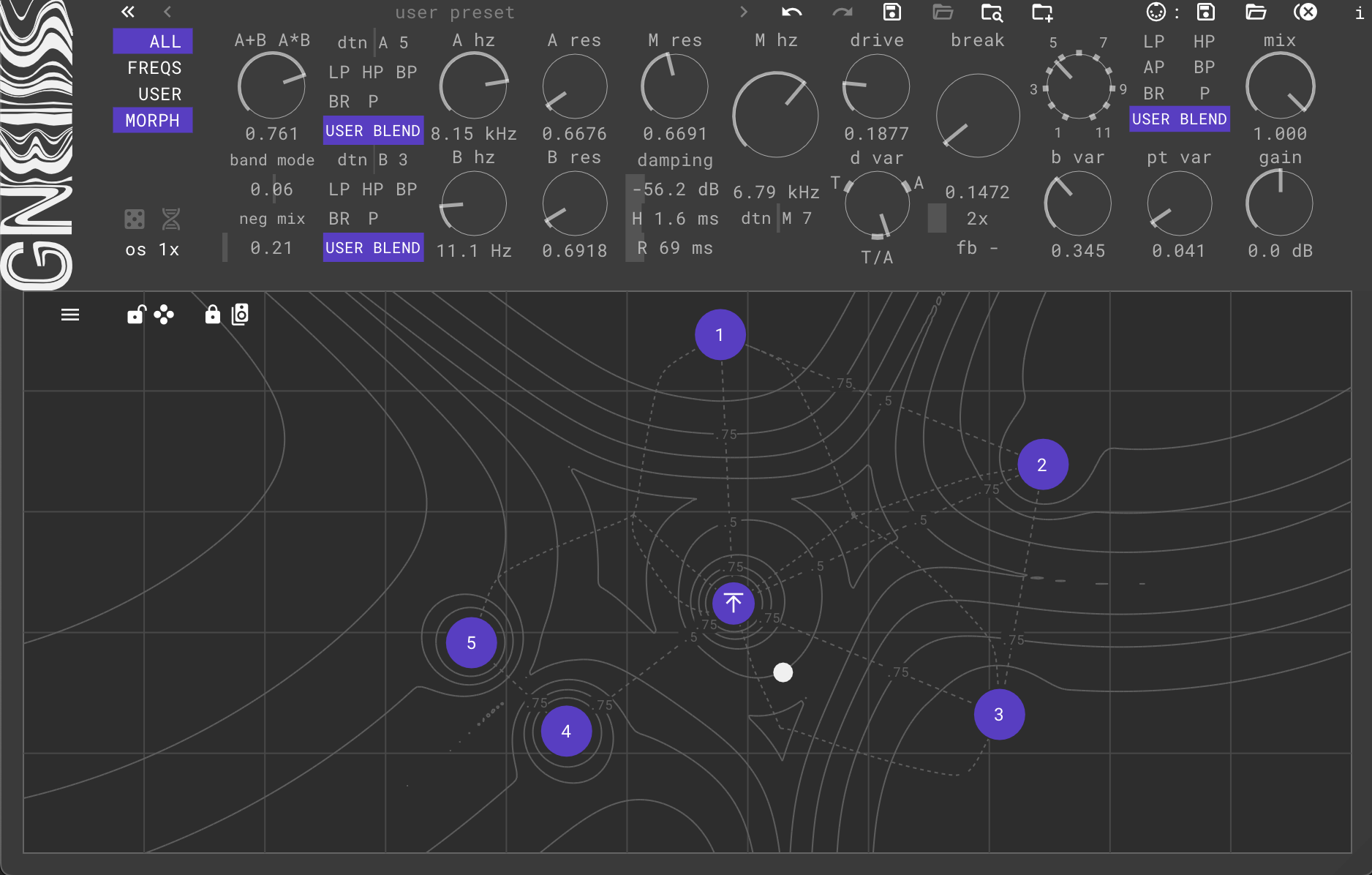Click the undo arrow icon

(791, 12)
